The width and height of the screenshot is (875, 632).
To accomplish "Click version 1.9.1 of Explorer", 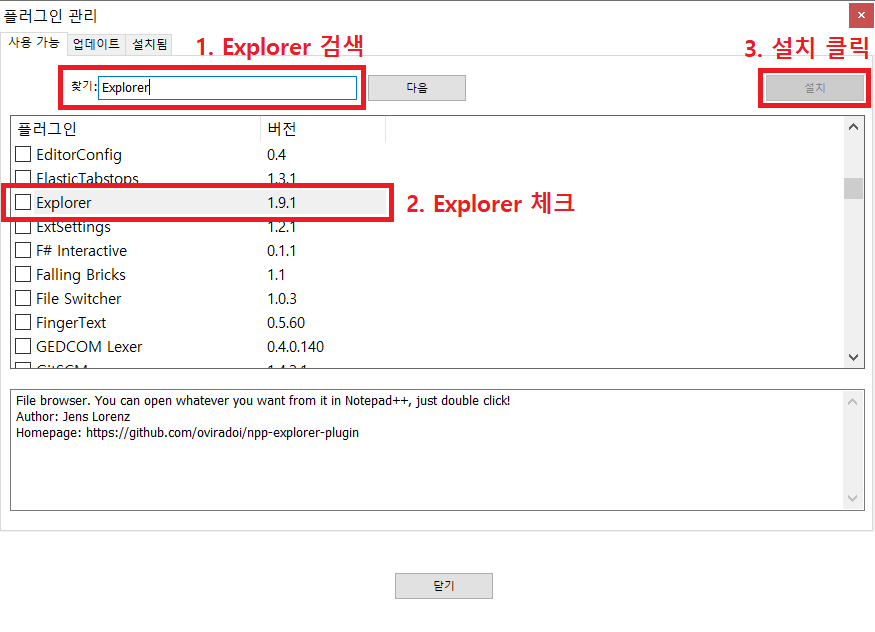I will (x=281, y=202).
